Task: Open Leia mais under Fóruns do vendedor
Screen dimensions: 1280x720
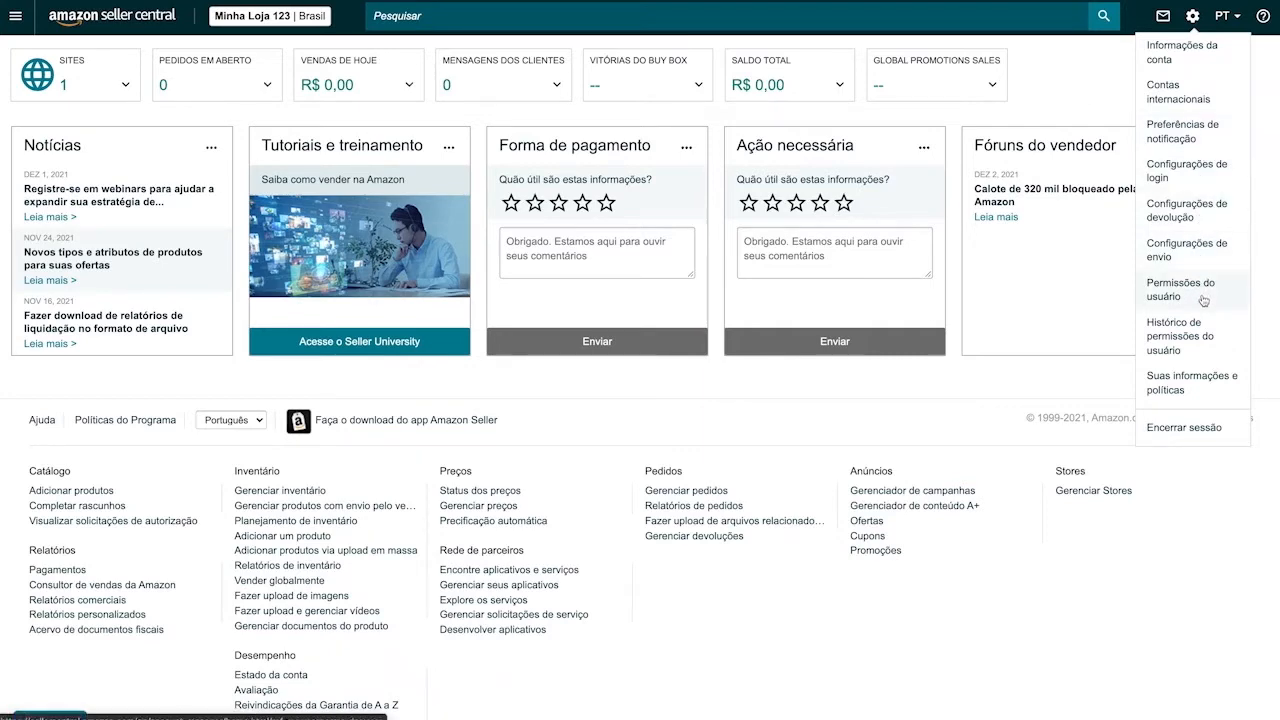Action: 996,217
